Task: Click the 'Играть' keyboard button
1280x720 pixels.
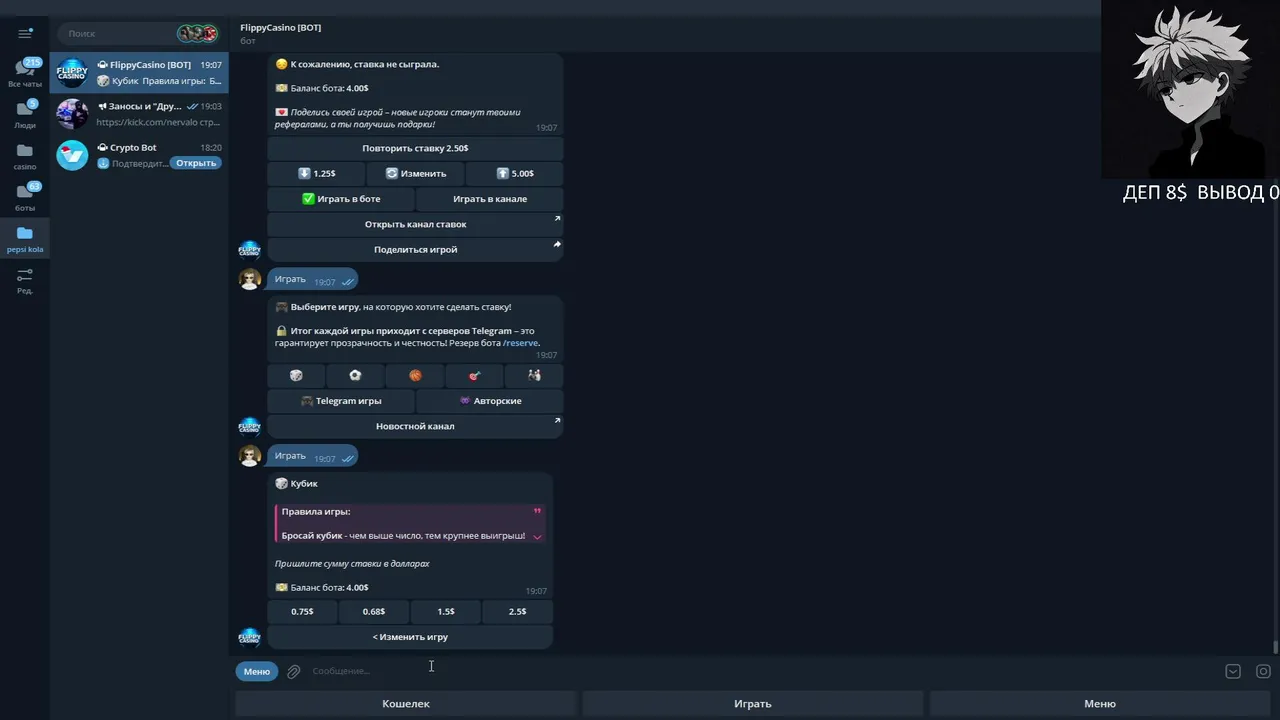Action: coord(753,704)
